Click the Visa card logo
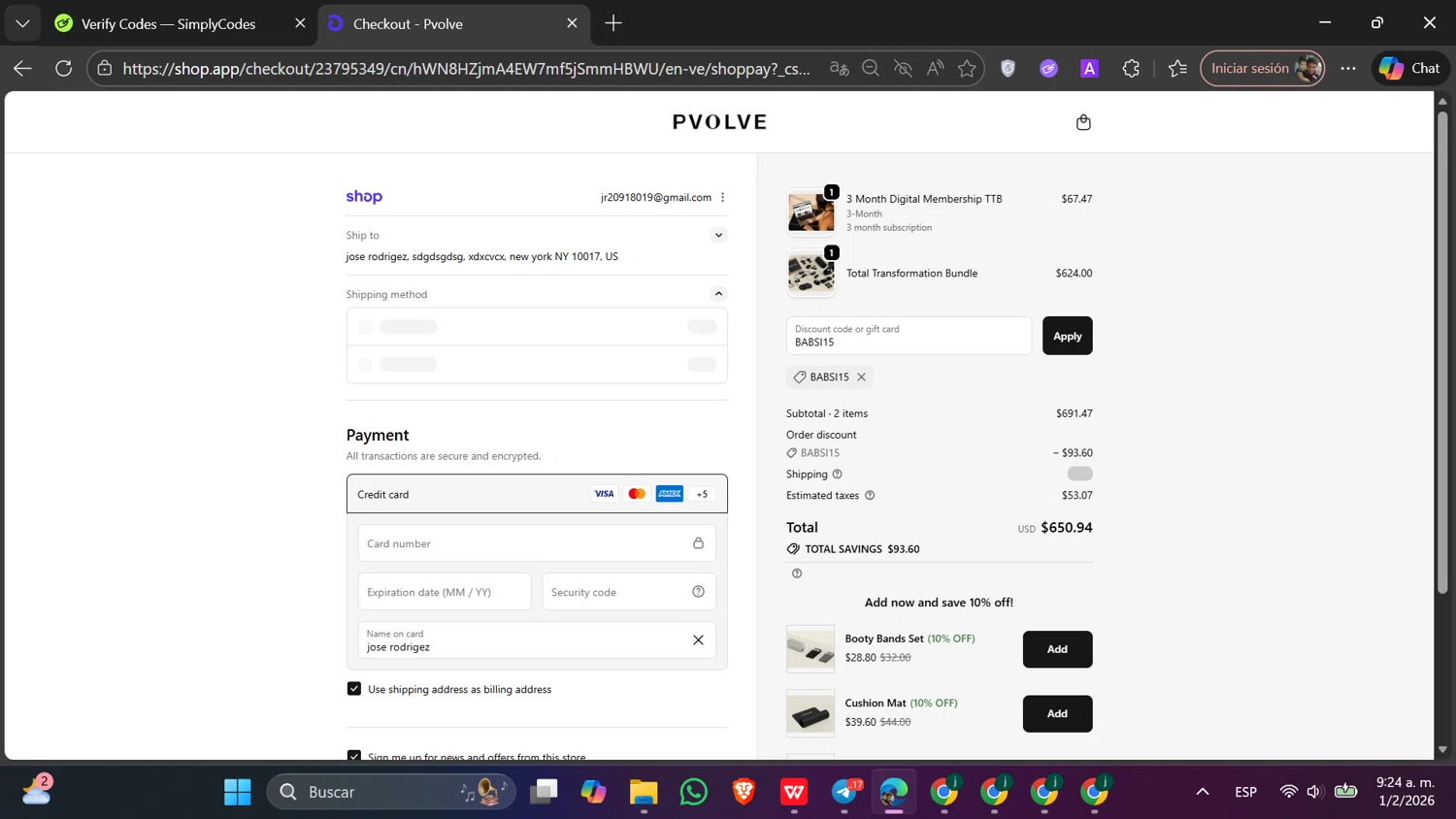 [x=604, y=494]
